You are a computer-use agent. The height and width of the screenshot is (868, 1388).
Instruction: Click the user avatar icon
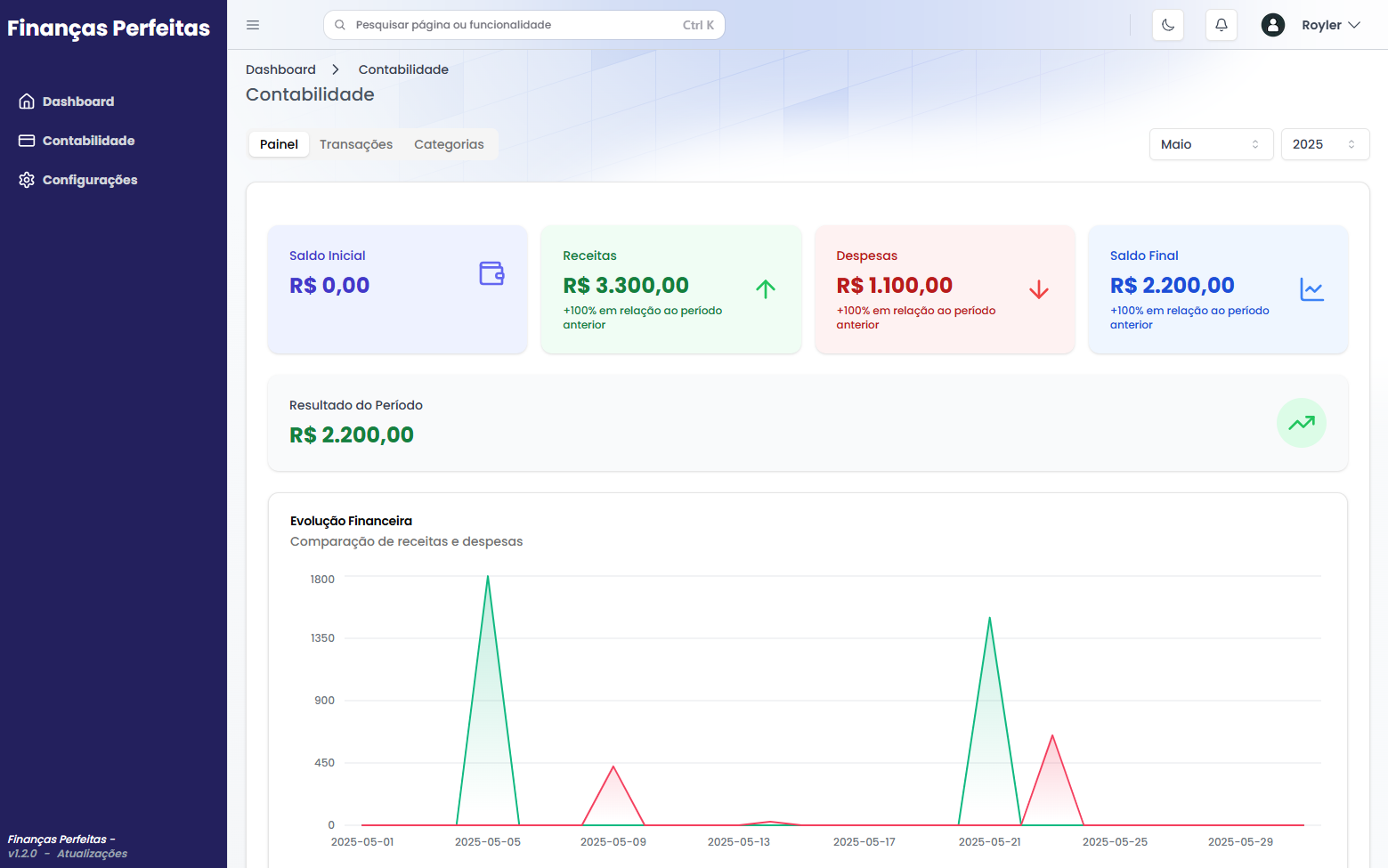(1273, 25)
